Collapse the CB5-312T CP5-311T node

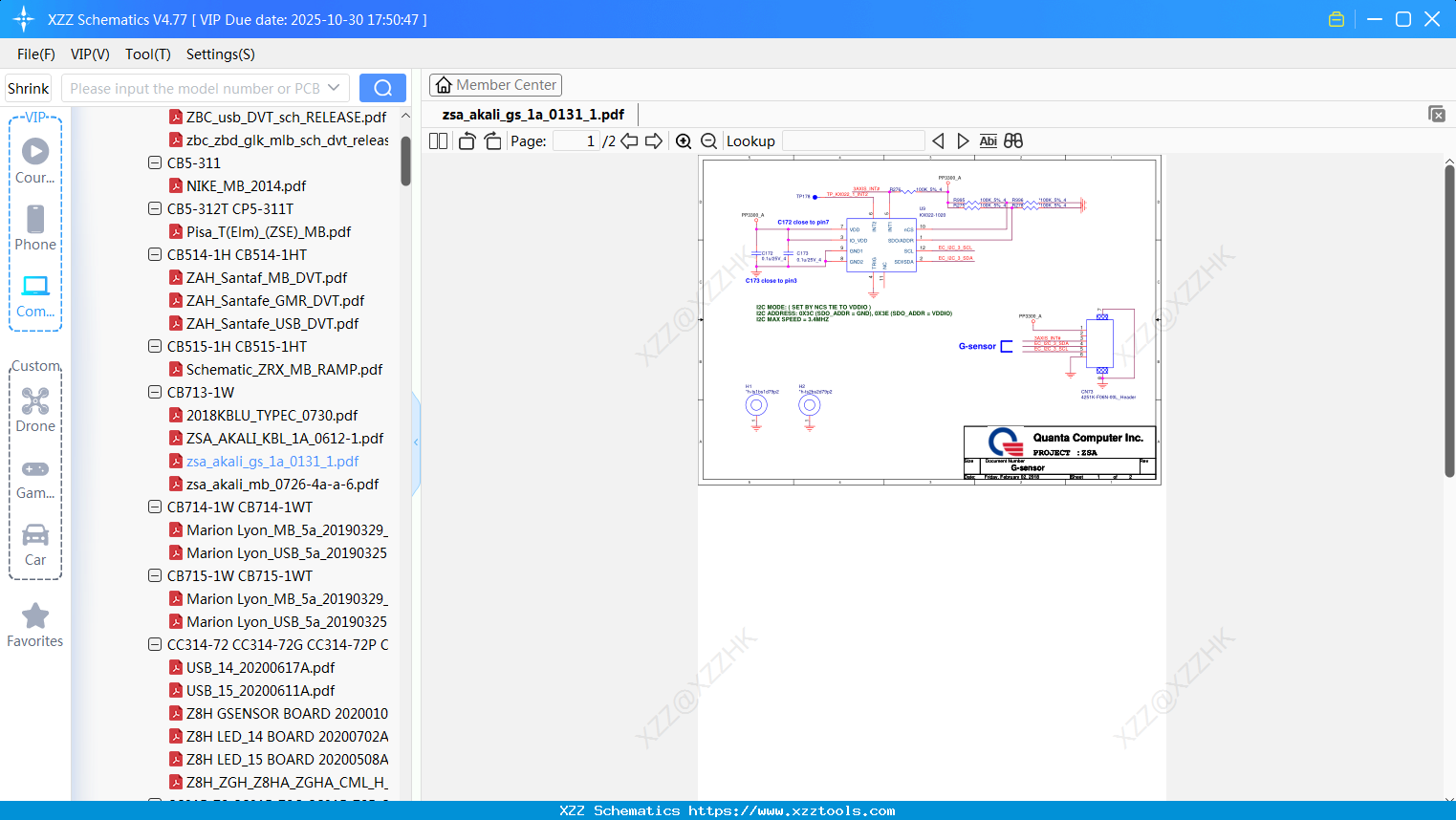click(155, 208)
